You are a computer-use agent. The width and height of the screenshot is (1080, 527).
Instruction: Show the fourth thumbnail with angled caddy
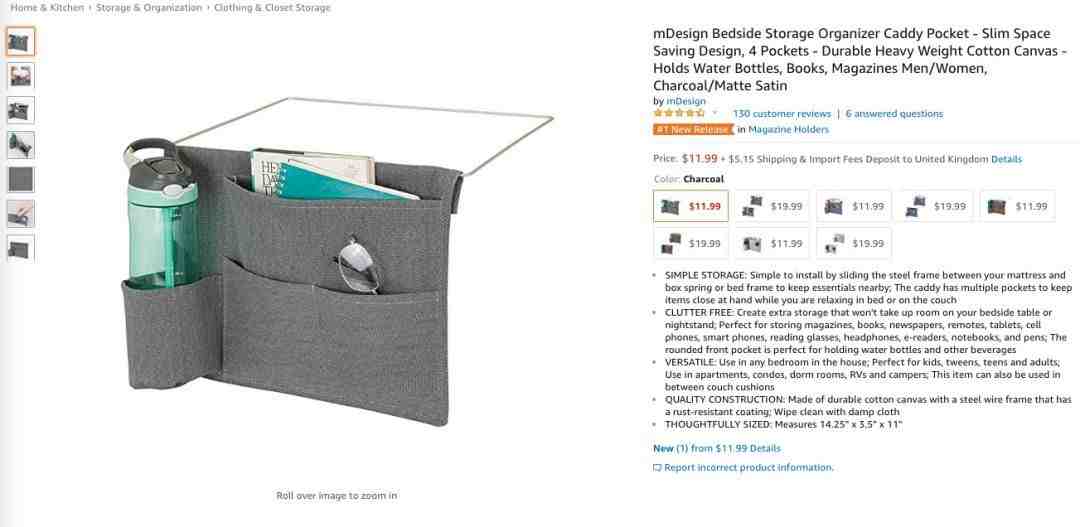pyautogui.click(x=20, y=145)
